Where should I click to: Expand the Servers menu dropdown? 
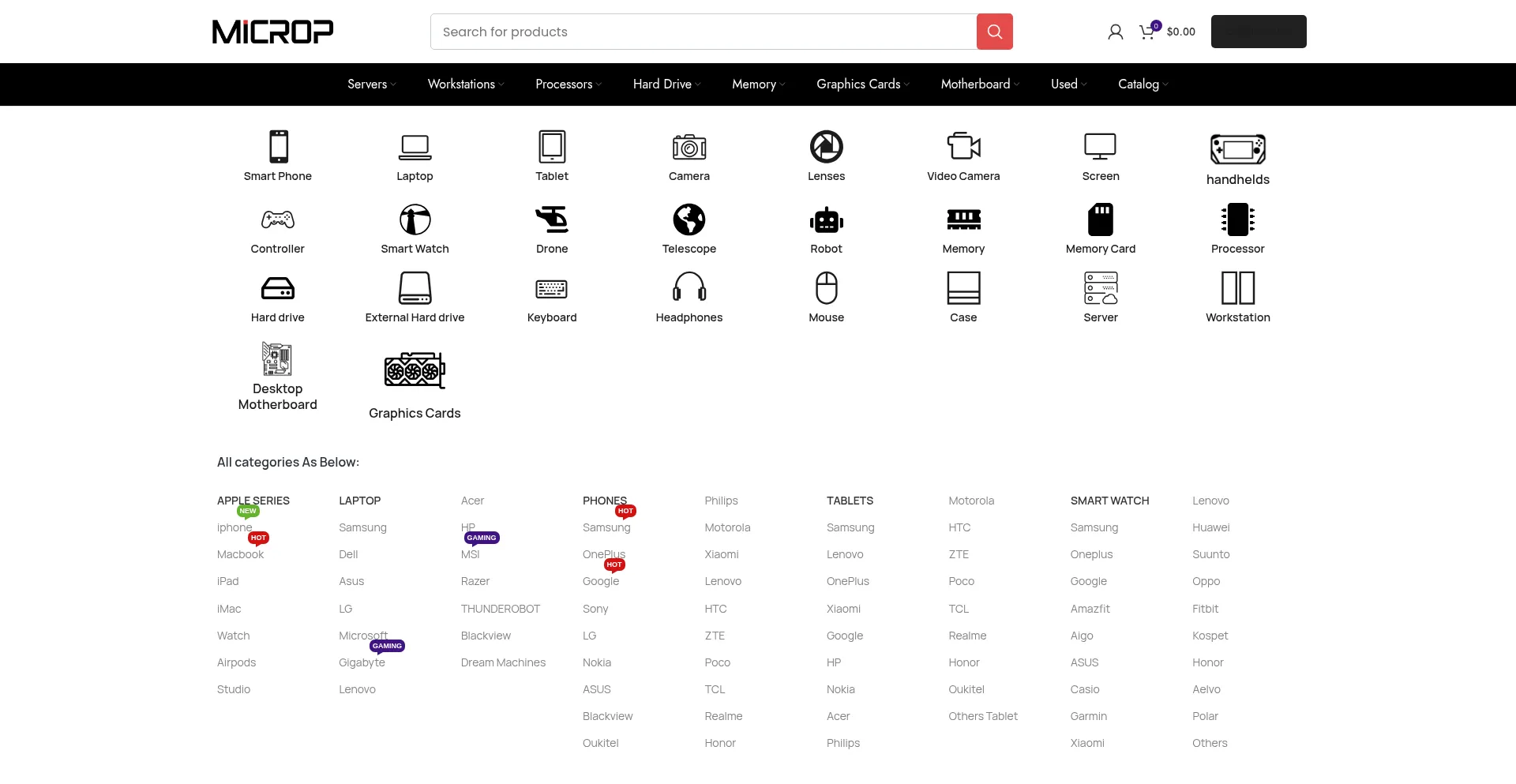(x=371, y=84)
